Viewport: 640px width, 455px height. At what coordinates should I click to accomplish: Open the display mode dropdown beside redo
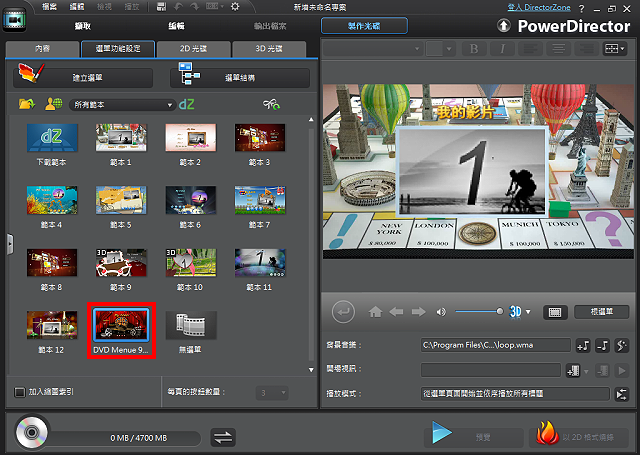point(215,7)
